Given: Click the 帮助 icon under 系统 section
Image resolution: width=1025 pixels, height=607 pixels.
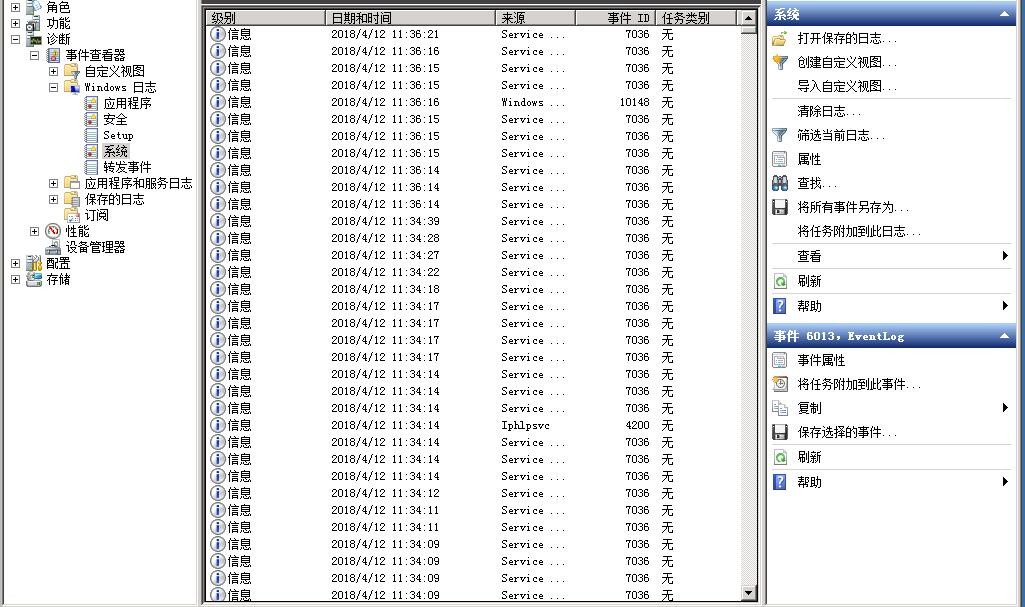Looking at the screenshot, I should (x=779, y=306).
